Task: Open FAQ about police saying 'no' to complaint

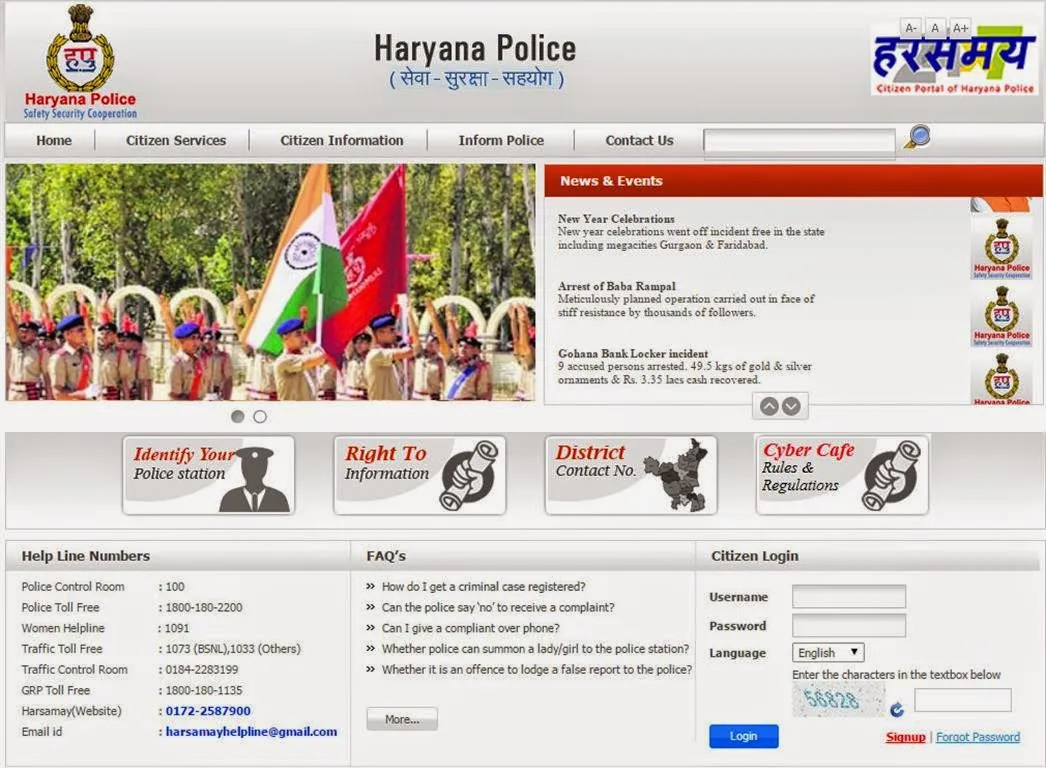Action: click(498, 608)
